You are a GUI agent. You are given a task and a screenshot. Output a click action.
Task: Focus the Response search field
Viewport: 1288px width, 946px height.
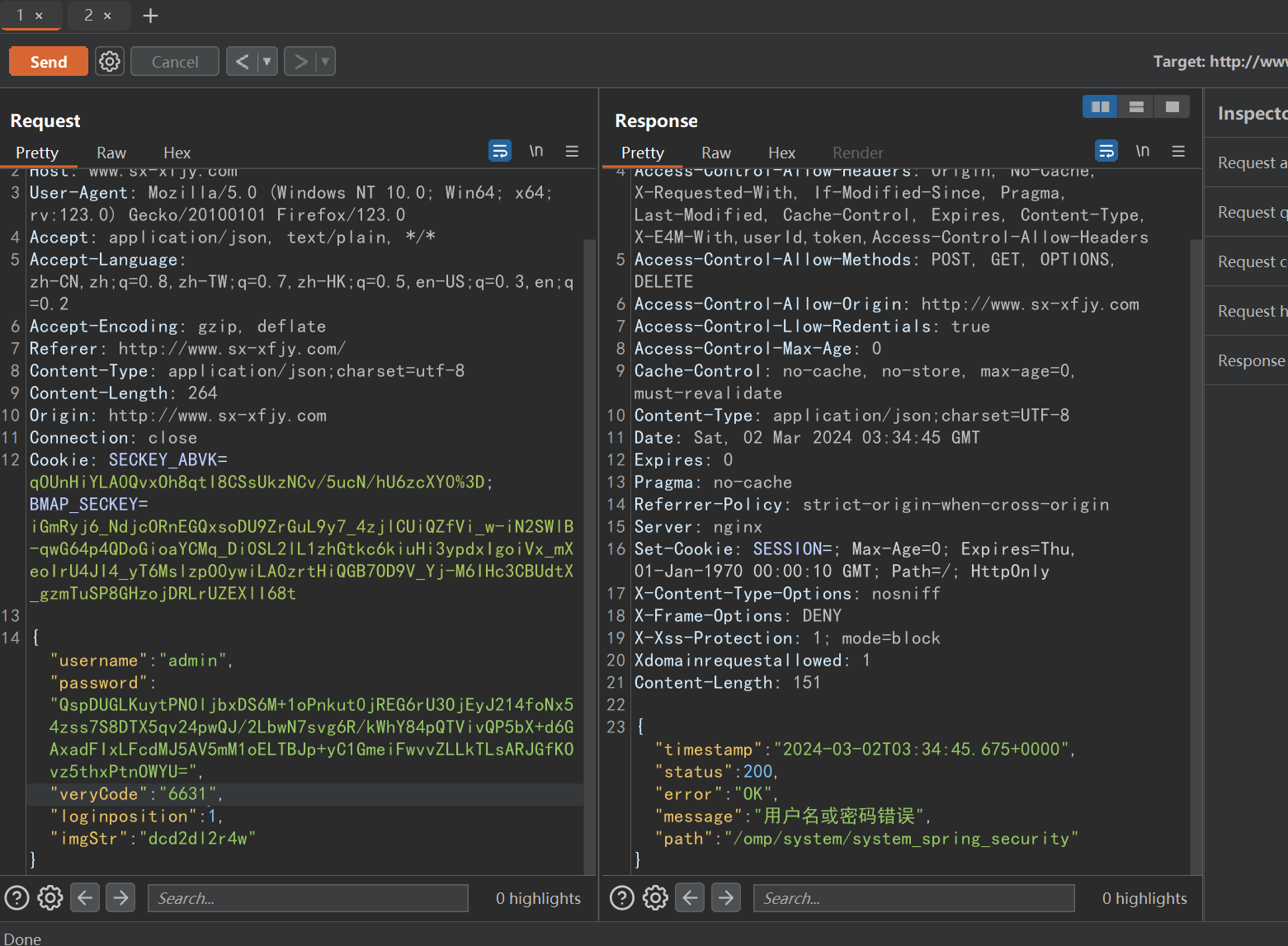[913, 898]
